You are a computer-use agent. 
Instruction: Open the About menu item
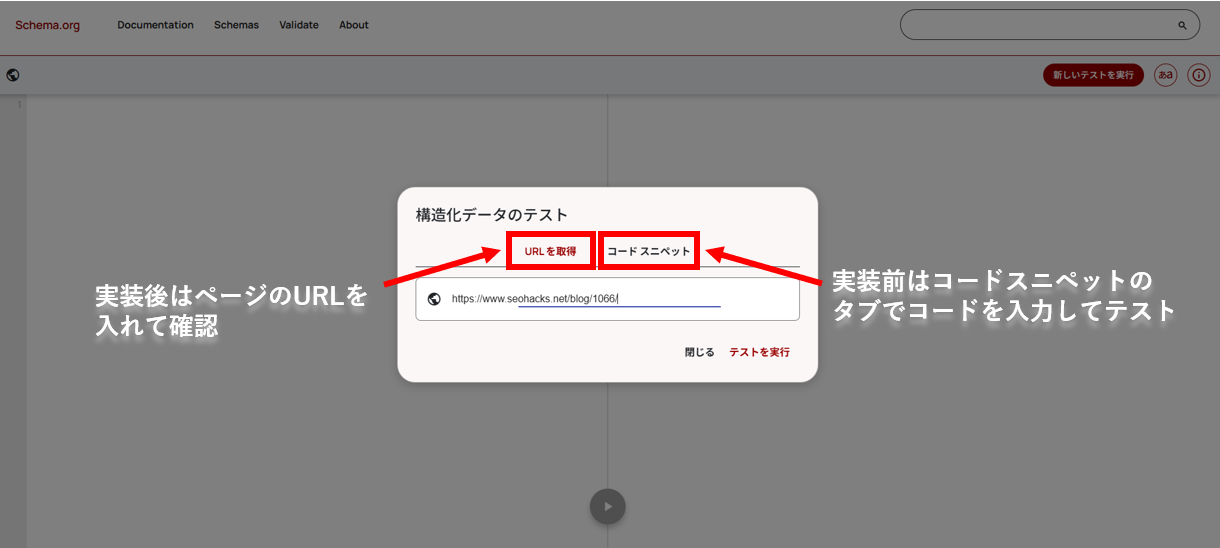coord(354,25)
